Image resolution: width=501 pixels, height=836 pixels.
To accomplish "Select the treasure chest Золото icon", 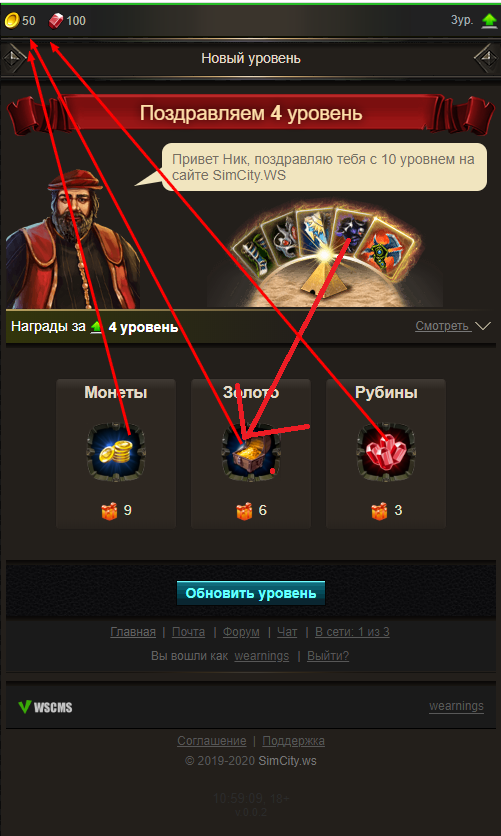I will coord(251,452).
